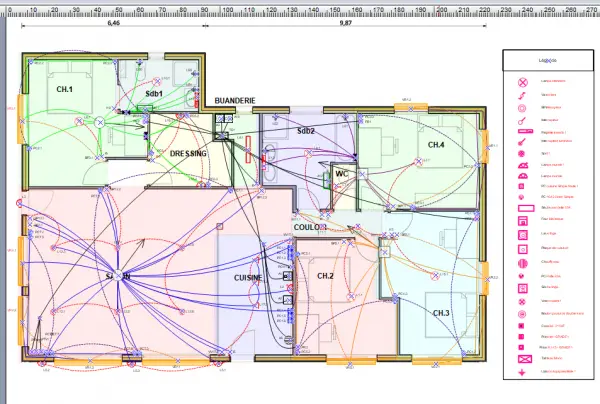This screenshot has width=600, height=404.
Task: Click the CH.4 bedroom label
Action: (x=436, y=145)
